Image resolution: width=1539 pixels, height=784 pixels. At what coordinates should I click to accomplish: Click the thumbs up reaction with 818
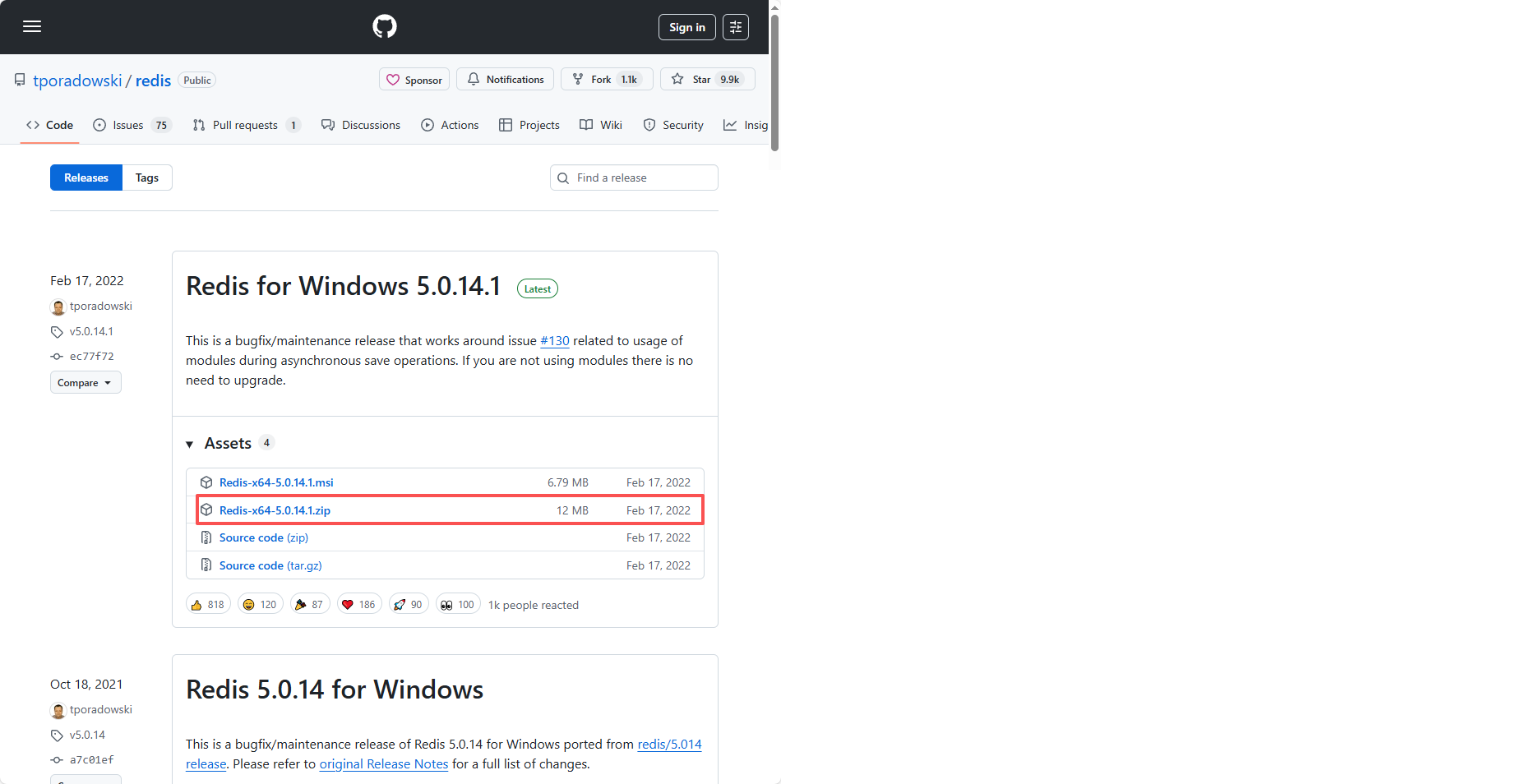click(208, 605)
